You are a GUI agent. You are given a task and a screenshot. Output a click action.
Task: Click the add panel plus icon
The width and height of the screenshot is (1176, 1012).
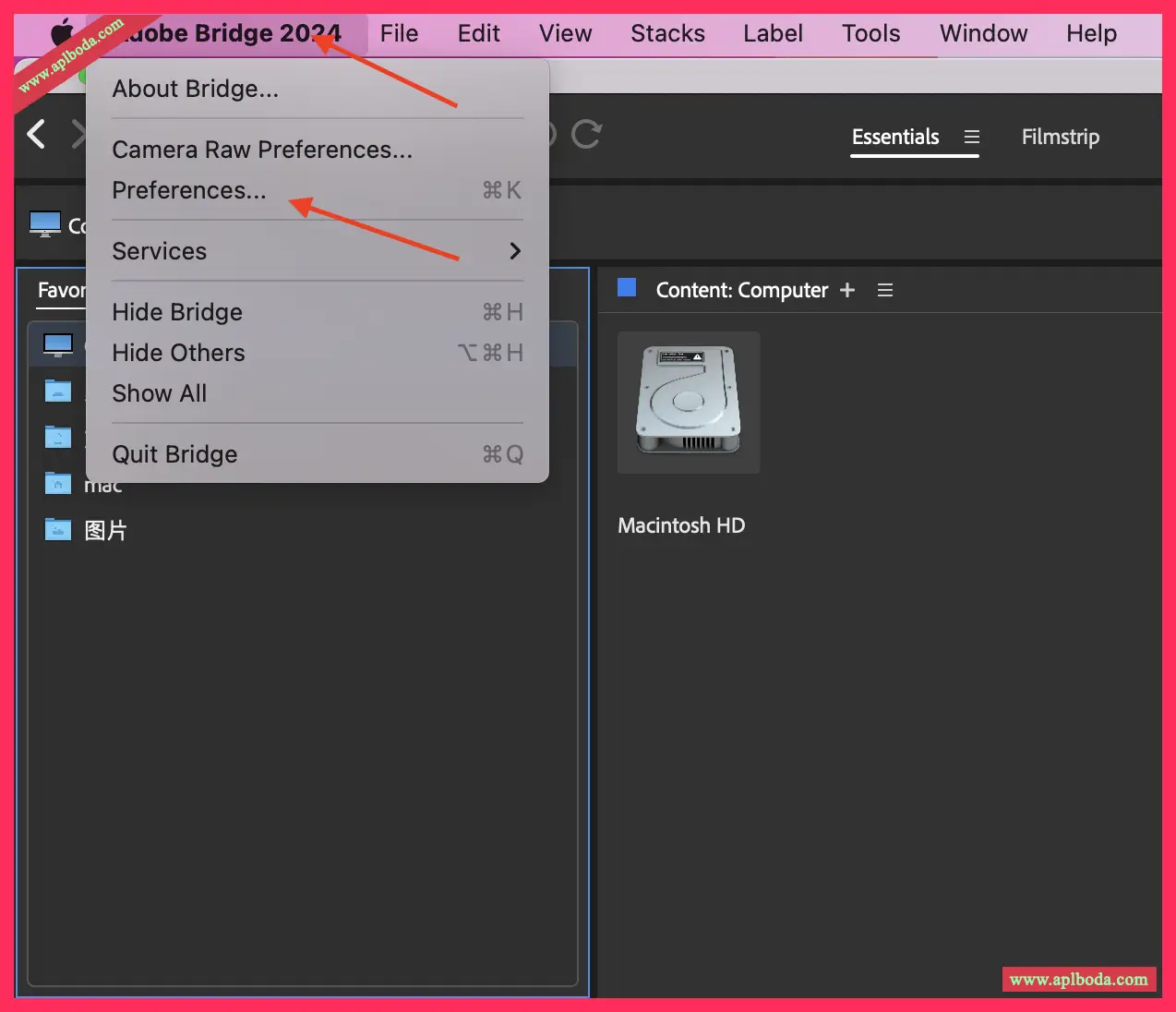coord(846,290)
